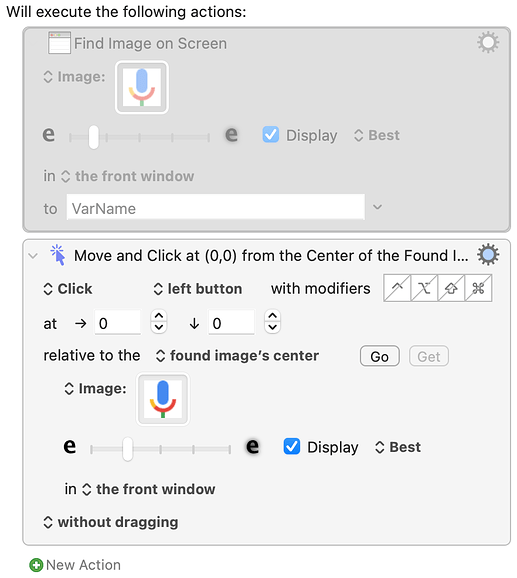Image resolution: width=517 pixels, height=578 pixels.
Task: Click the vertical offset field
Action: tap(231, 323)
